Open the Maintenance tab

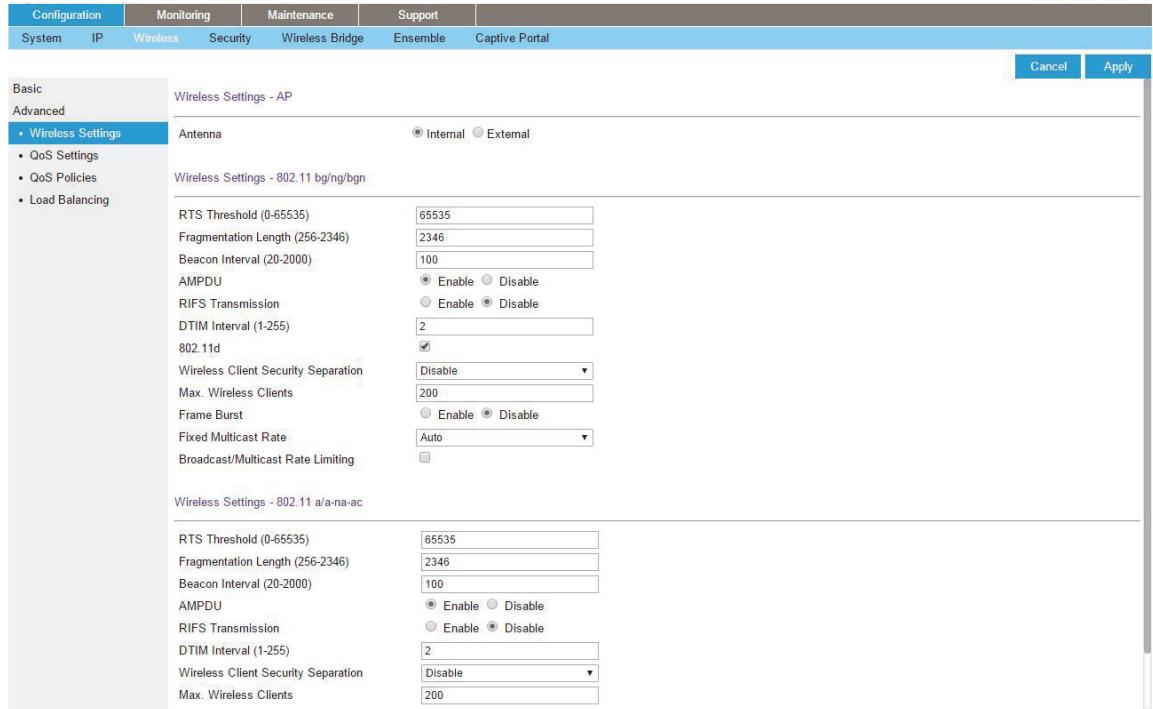click(300, 15)
